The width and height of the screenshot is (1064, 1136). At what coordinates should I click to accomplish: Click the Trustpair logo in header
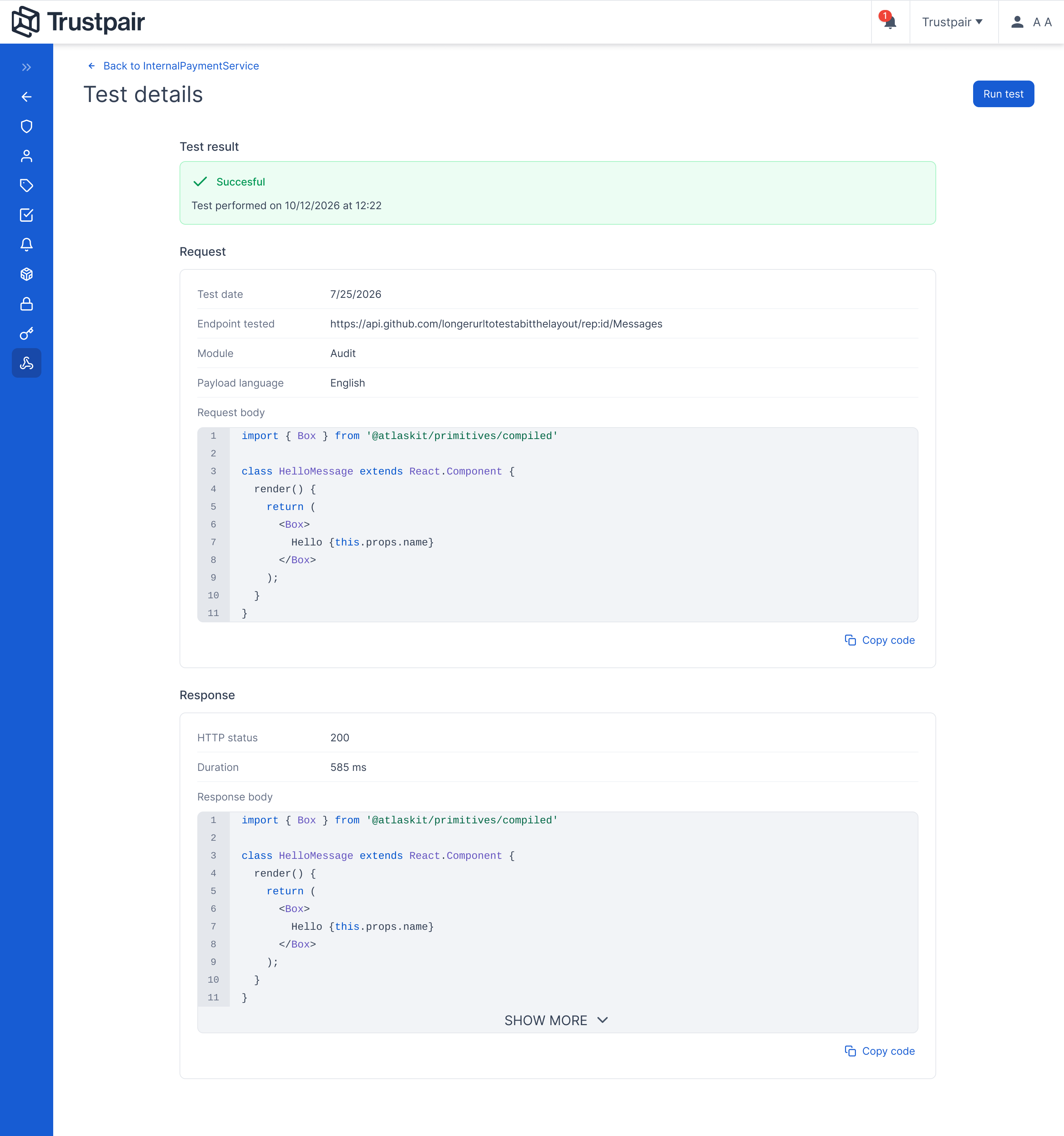78,22
